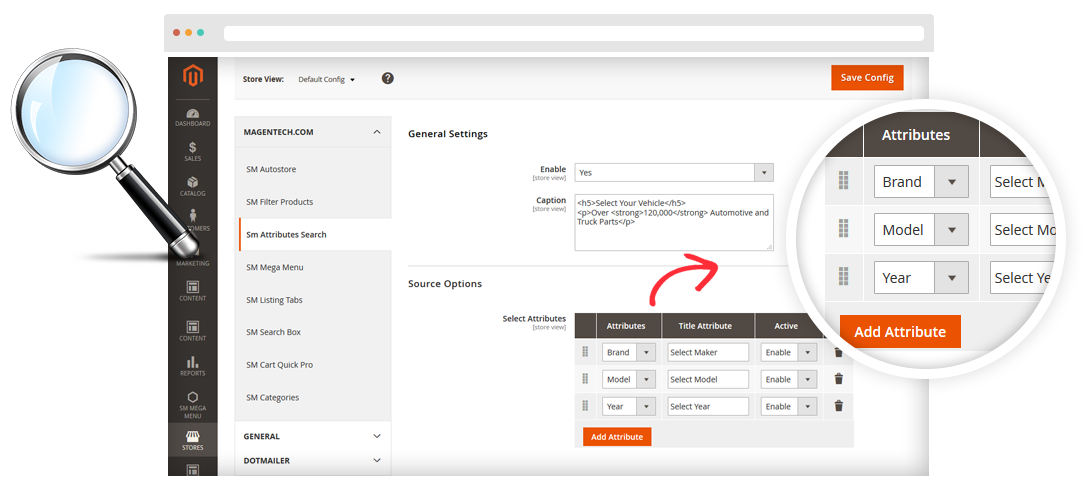Click the browser address bar
The image size is (1083, 480).
click(x=573, y=33)
